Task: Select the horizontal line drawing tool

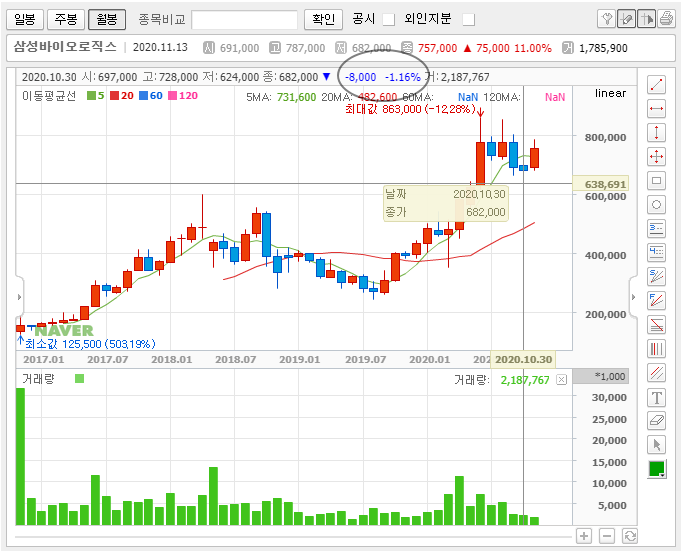Action: 656,109
